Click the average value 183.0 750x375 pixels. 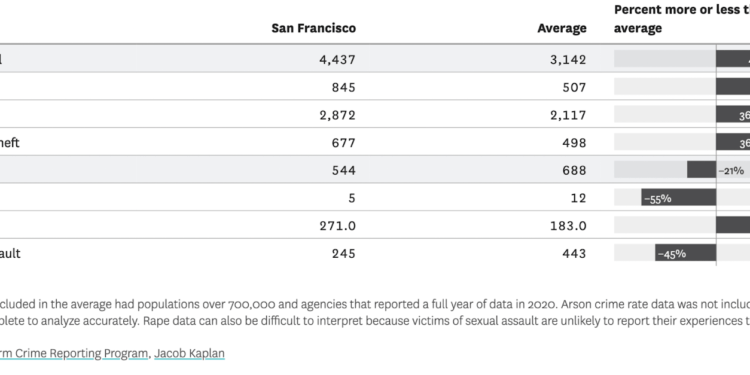pyautogui.click(x=568, y=225)
